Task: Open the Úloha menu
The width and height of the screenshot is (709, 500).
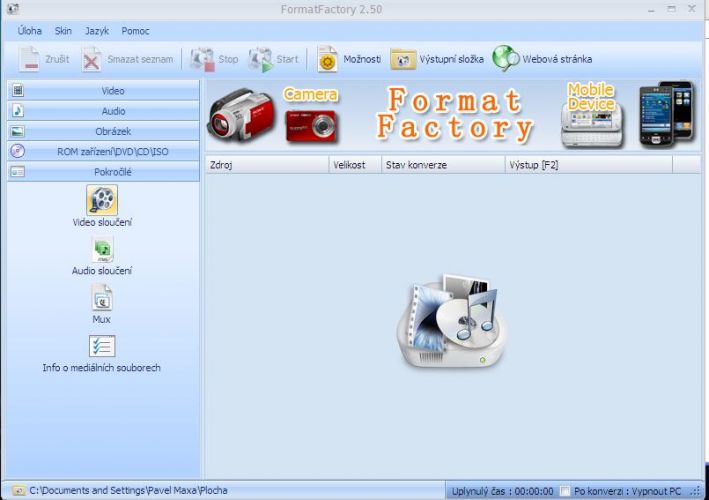Action: [29, 31]
